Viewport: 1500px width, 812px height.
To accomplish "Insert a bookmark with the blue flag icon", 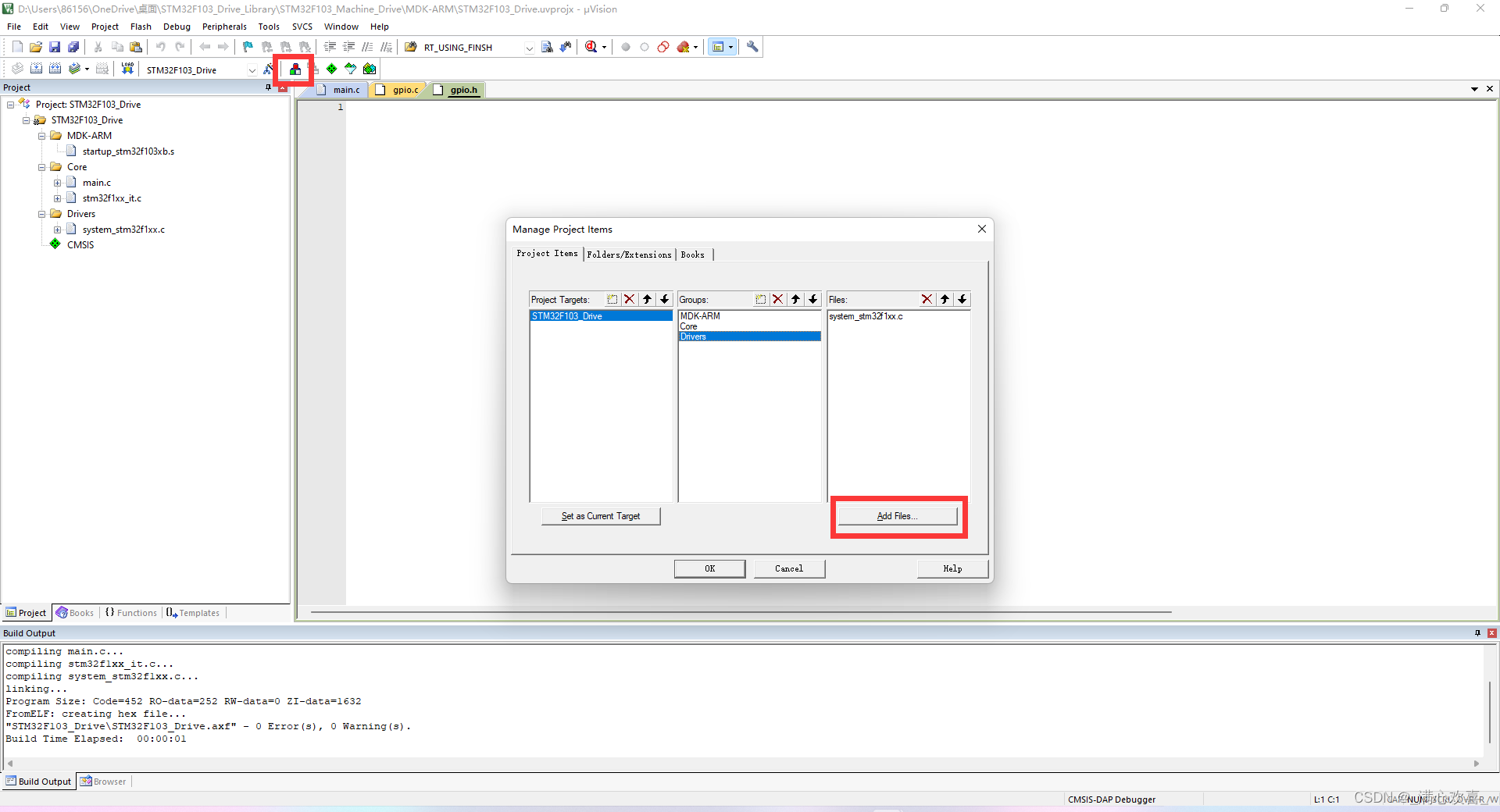I will click(248, 47).
